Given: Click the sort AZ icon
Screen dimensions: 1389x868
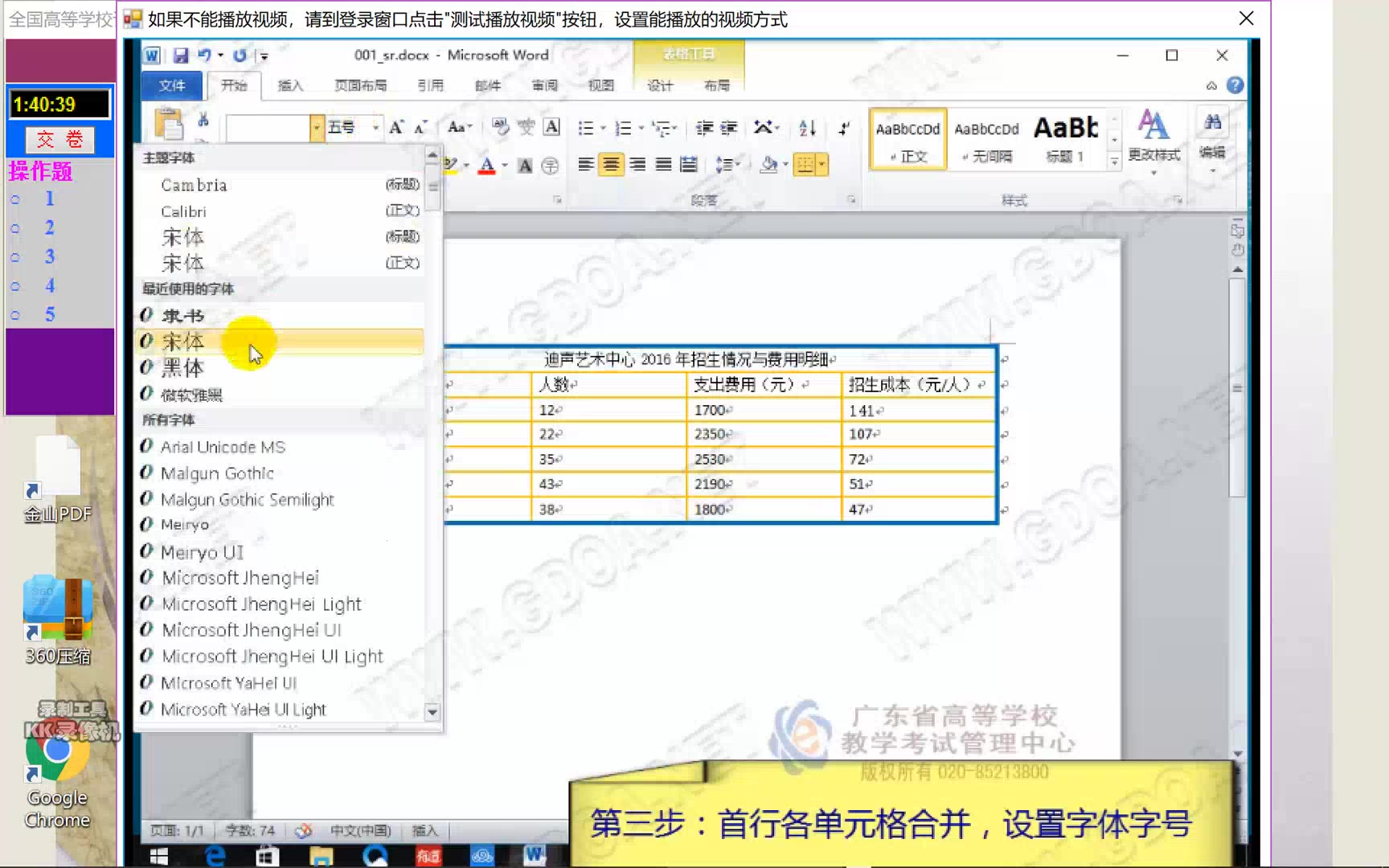Looking at the screenshot, I should [806, 128].
